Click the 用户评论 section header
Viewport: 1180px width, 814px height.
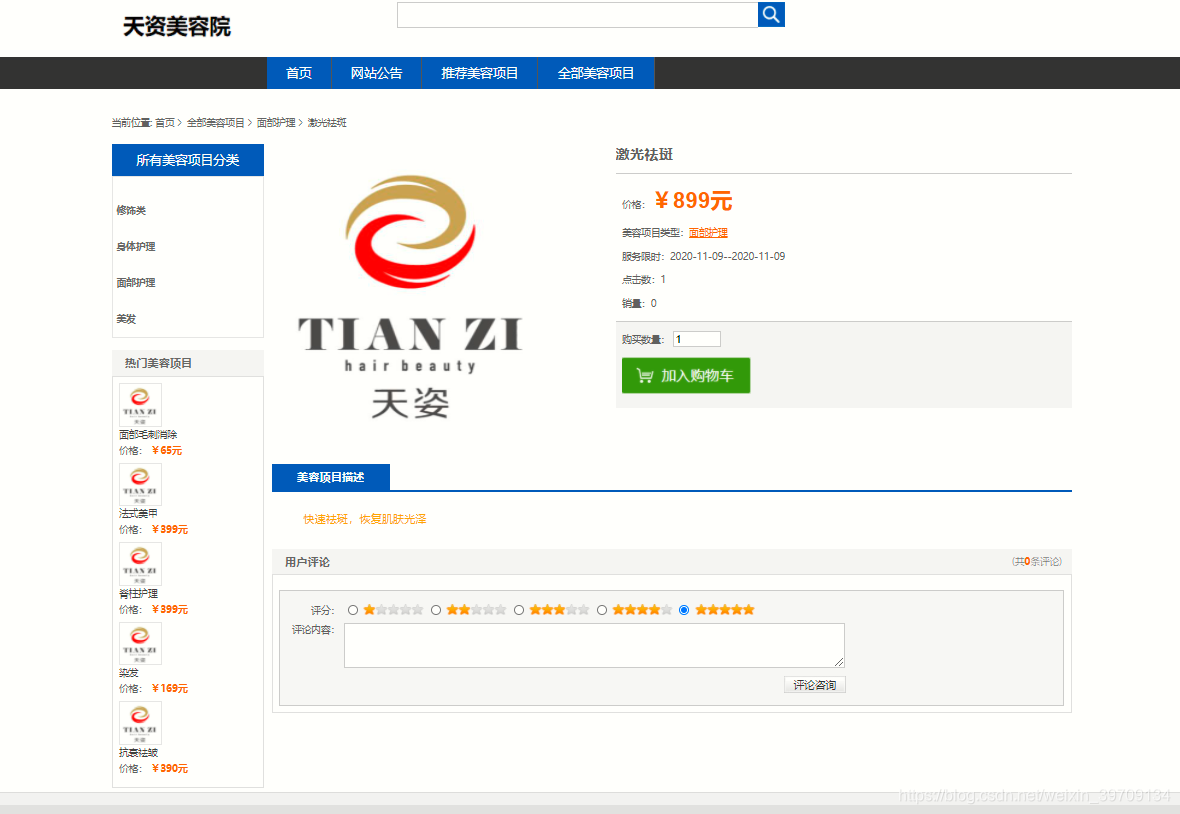coord(307,562)
